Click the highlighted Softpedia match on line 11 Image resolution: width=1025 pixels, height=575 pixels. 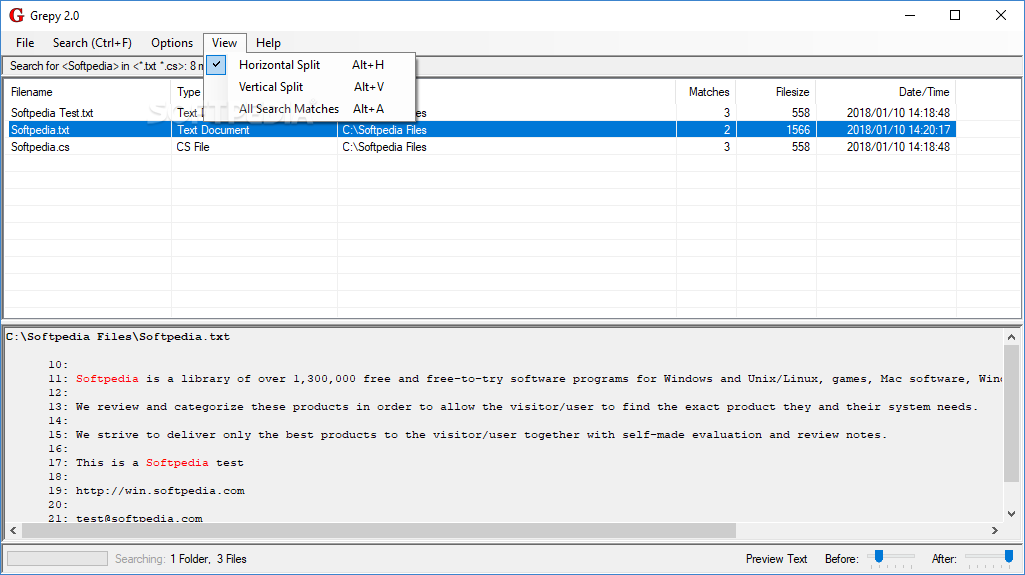[107, 379]
